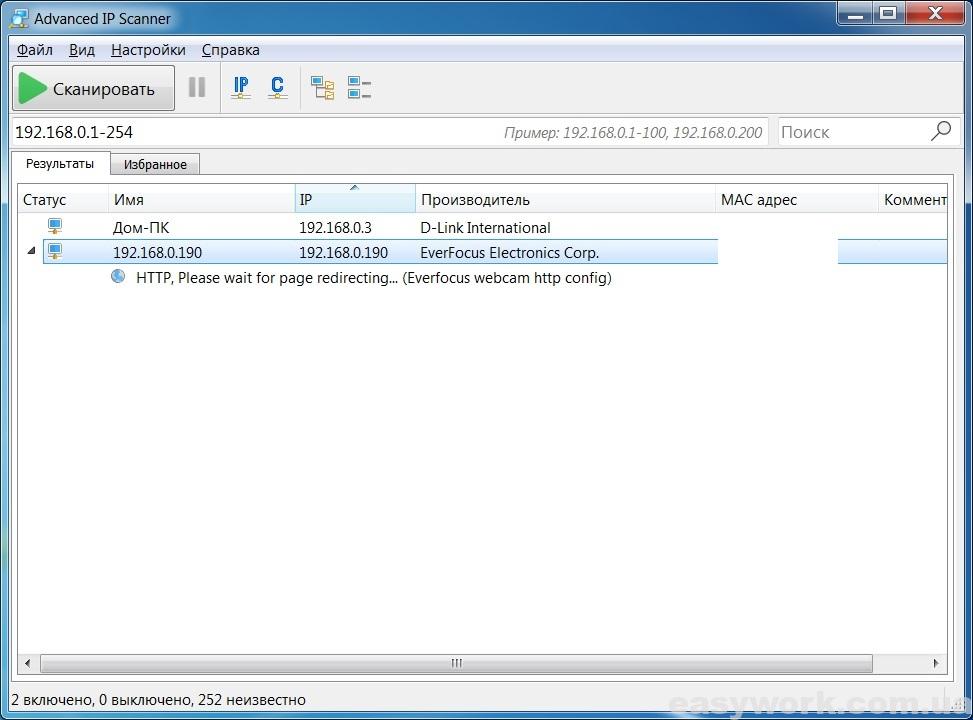973x720 pixels.
Task: Sort by the Статус column header
Action: [63, 199]
